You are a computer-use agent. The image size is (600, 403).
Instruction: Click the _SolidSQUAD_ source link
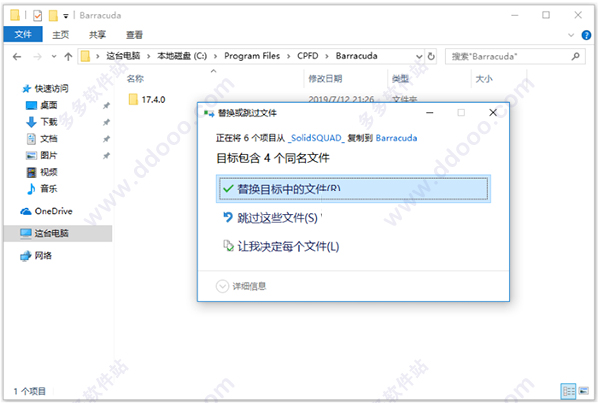point(316,138)
